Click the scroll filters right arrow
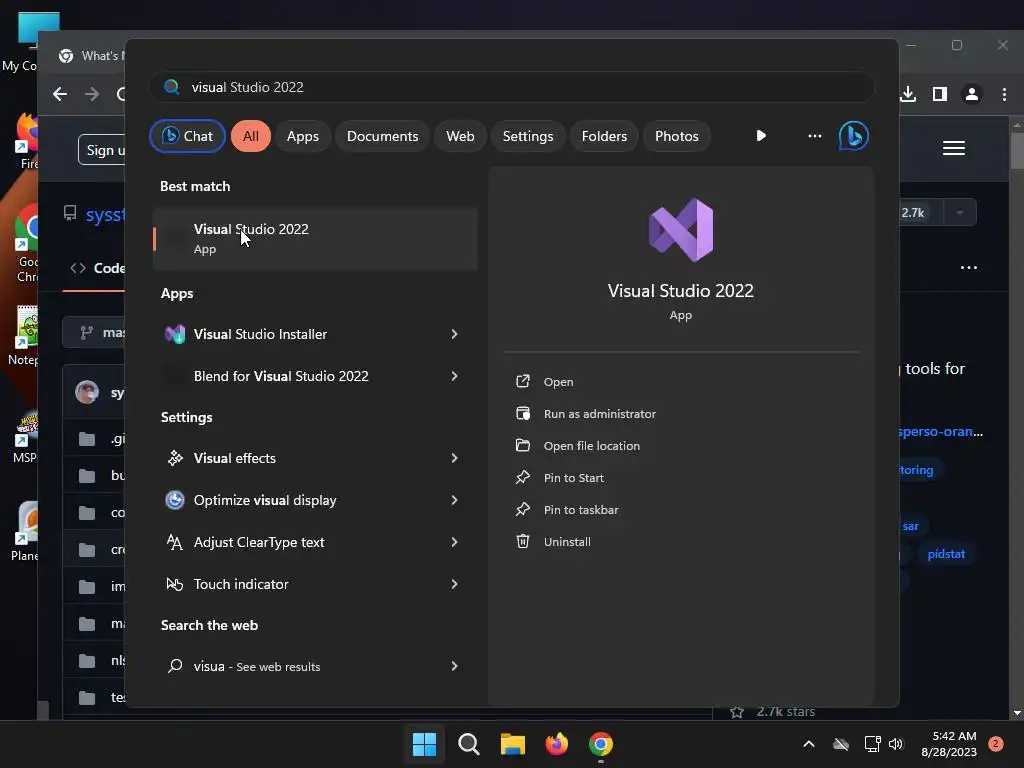 pos(761,136)
